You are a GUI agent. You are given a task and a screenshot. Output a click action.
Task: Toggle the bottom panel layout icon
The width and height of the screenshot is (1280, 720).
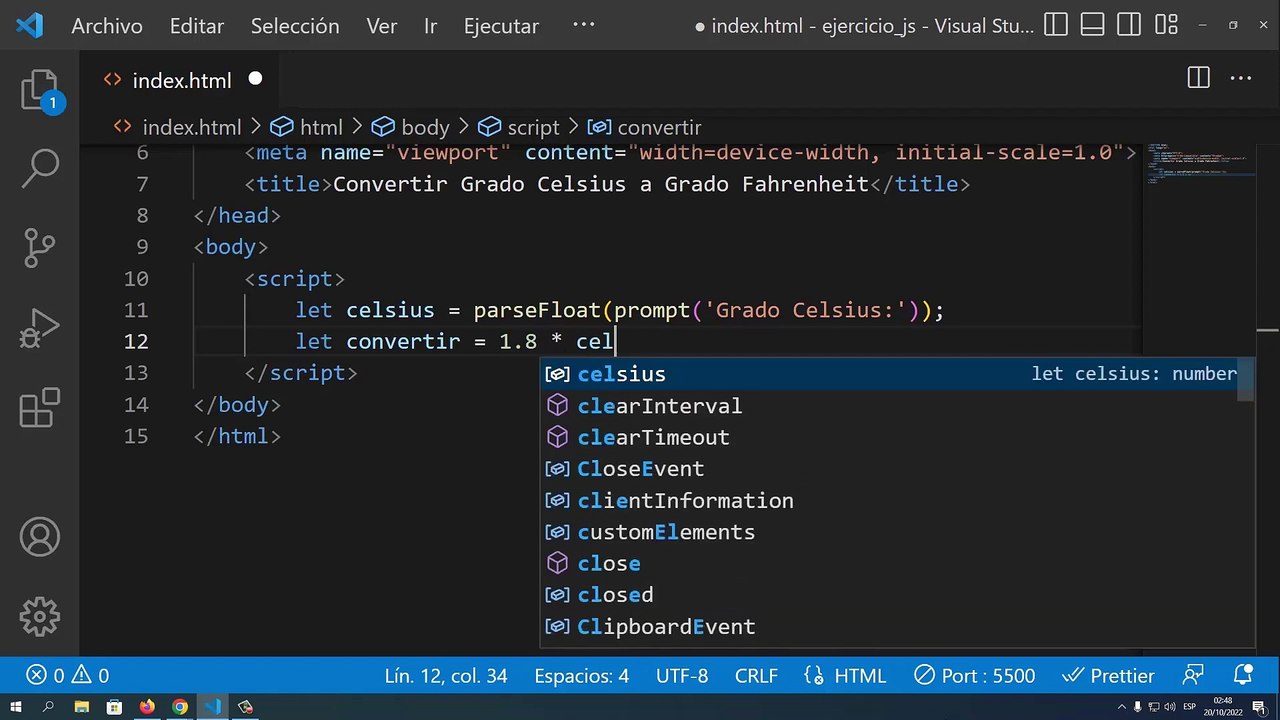[x=1092, y=25]
